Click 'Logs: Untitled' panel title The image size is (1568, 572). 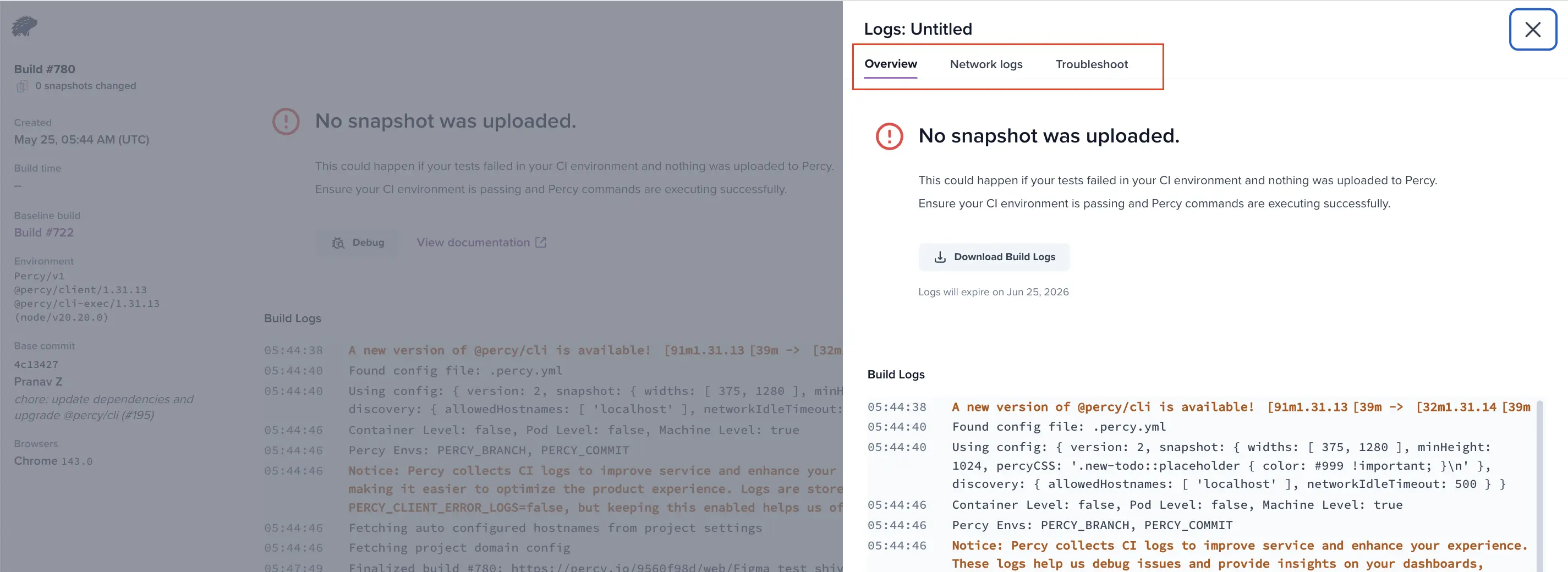(x=918, y=29)
